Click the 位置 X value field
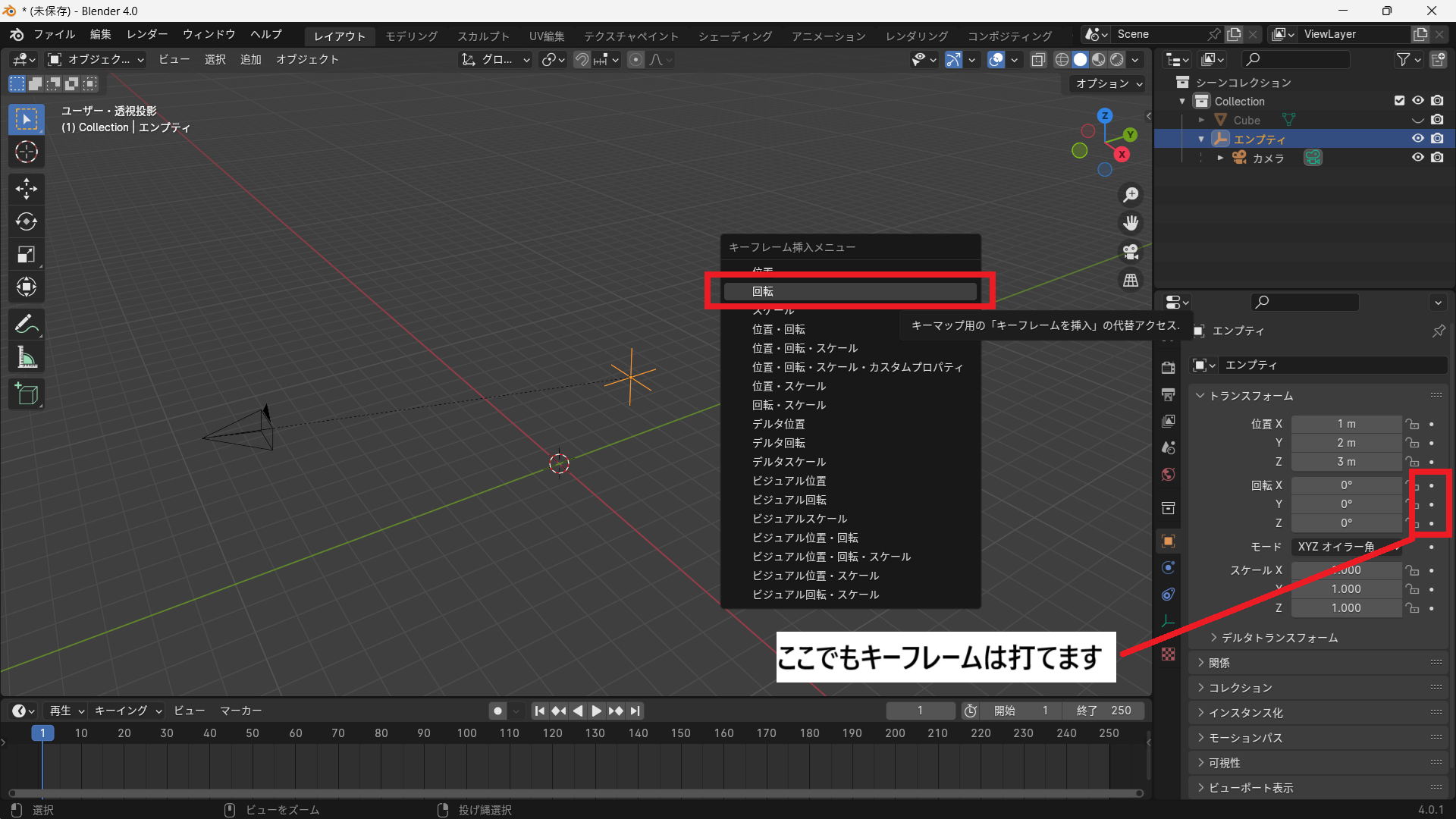The width and height of the screenshot is (1456, 819). pyautogui.click(x=1346, y=424)
